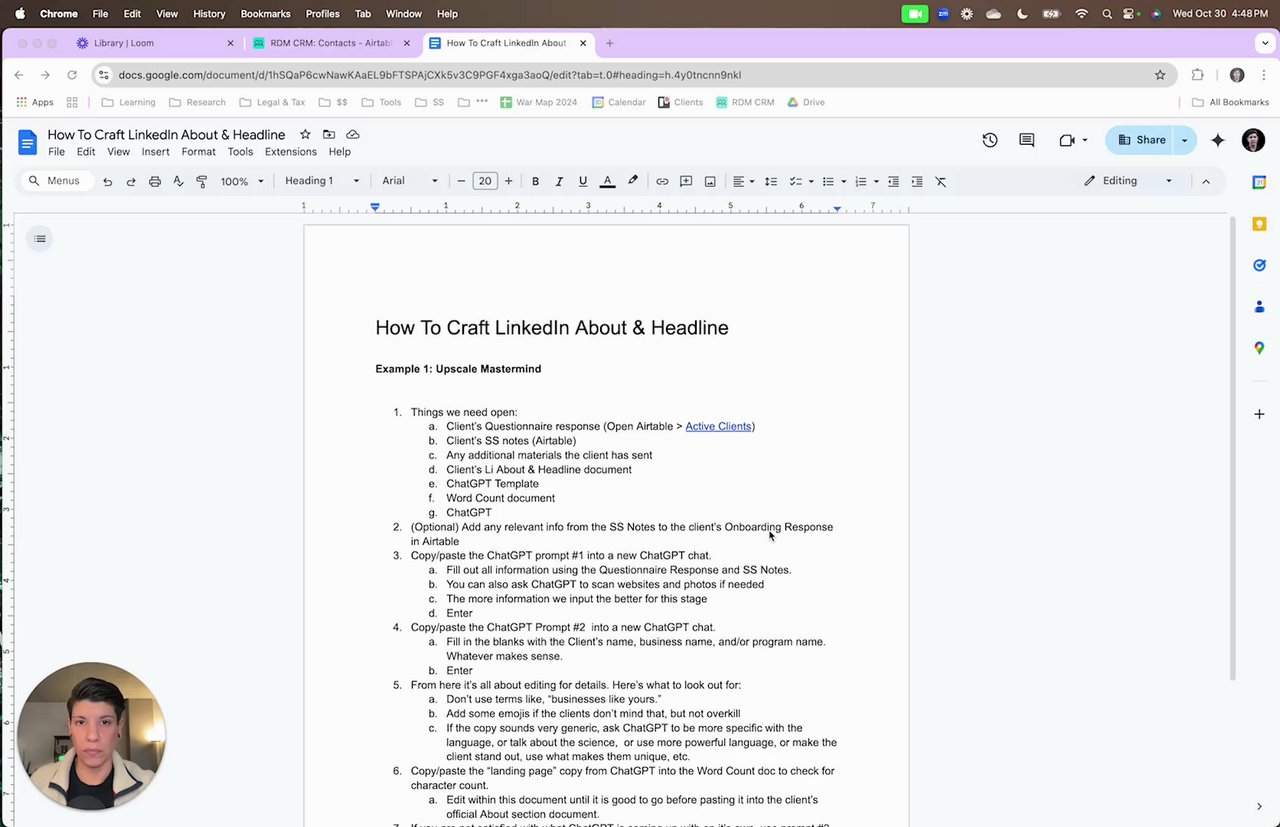Pick a text color
Viewport: 1280px width, 827px height.
point(607,181)
